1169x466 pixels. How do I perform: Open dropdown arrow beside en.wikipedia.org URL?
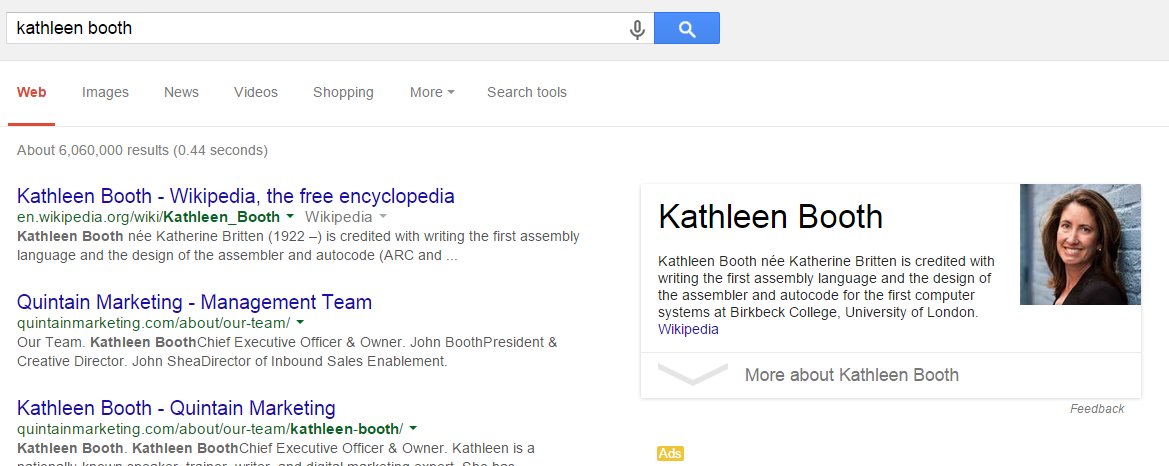pyautogui.click(x=290, y=217)
